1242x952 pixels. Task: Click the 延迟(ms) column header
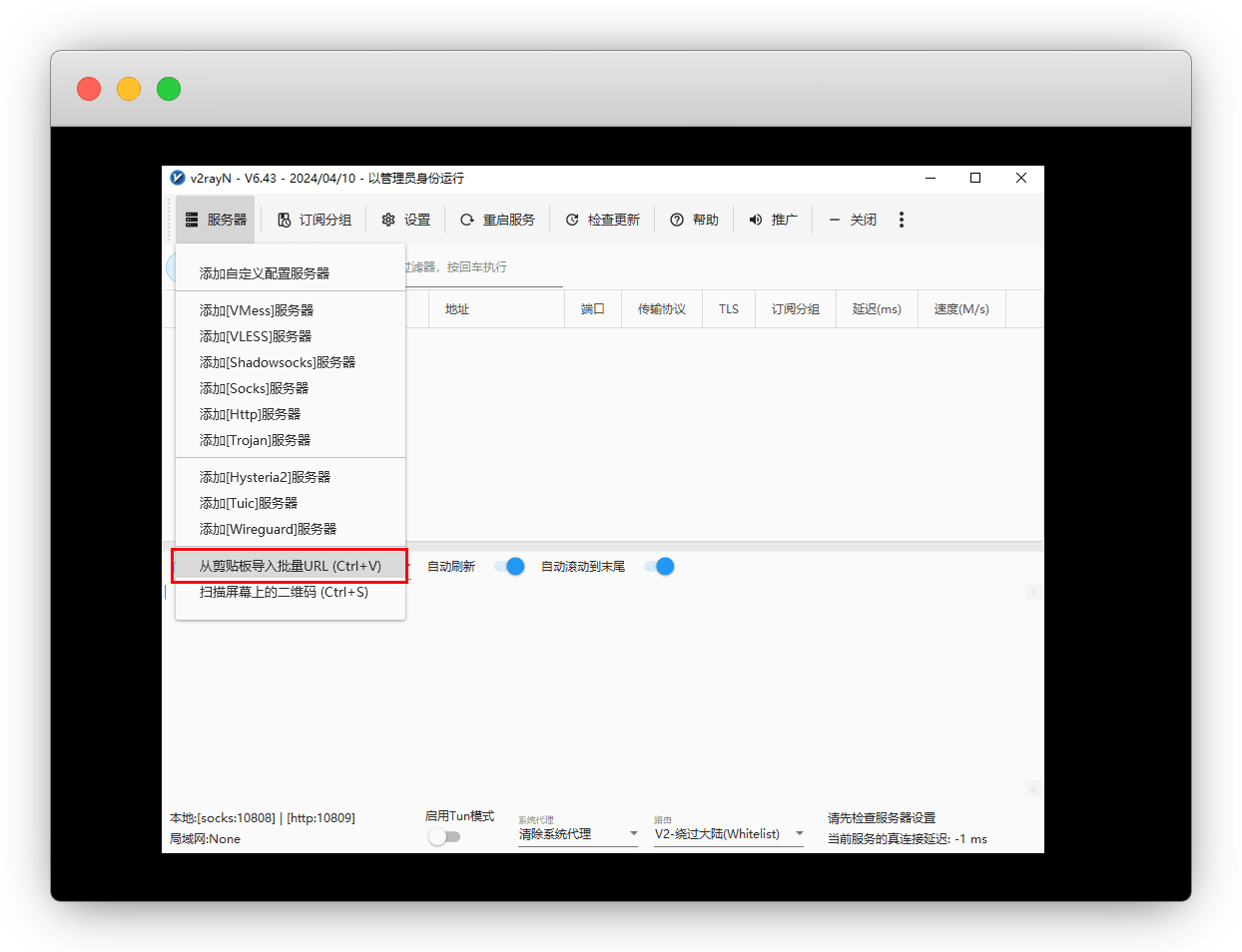point(877,309)
